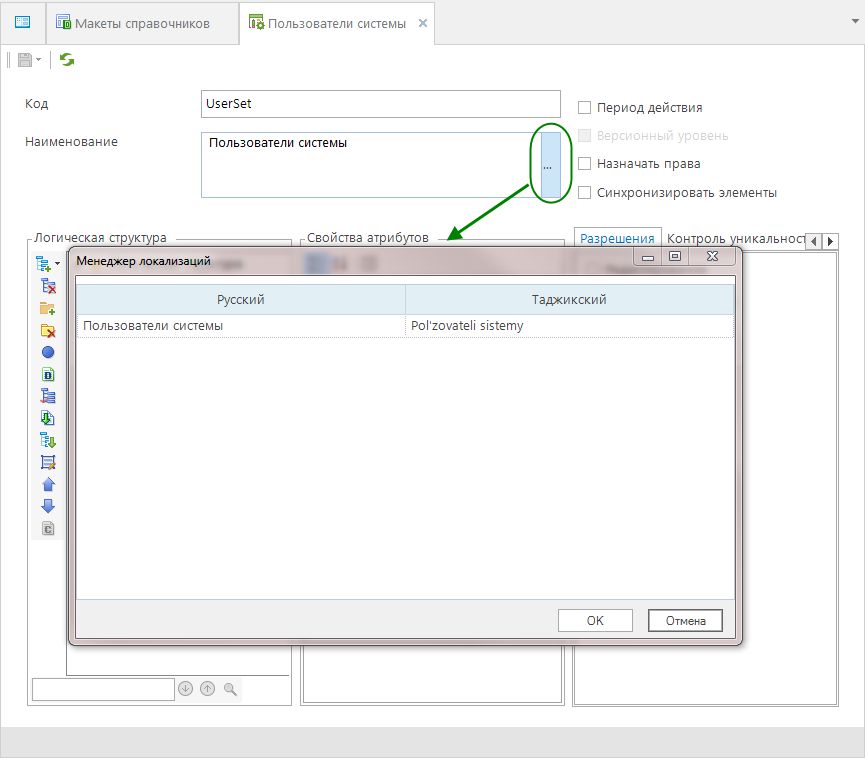Open the save button dropdown arrow
This screenshot has width=865, height=758.
(x=39, y=60)
